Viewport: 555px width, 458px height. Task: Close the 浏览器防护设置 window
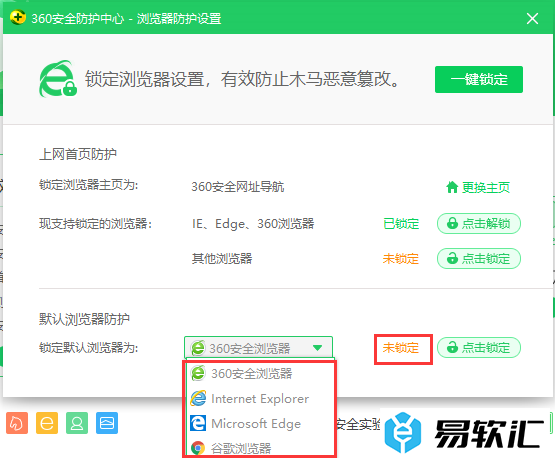(x=532, y=18)
